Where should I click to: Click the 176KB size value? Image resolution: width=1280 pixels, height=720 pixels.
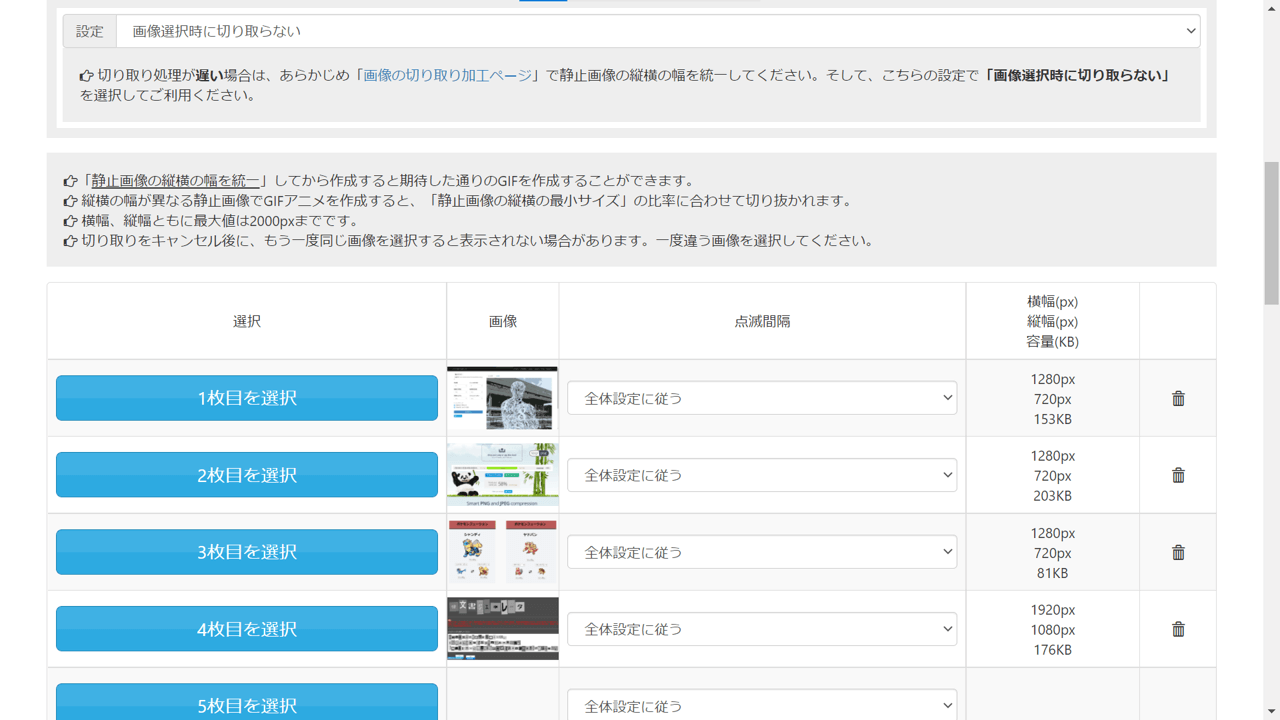pyautogui.click(x=1052, y=650)
